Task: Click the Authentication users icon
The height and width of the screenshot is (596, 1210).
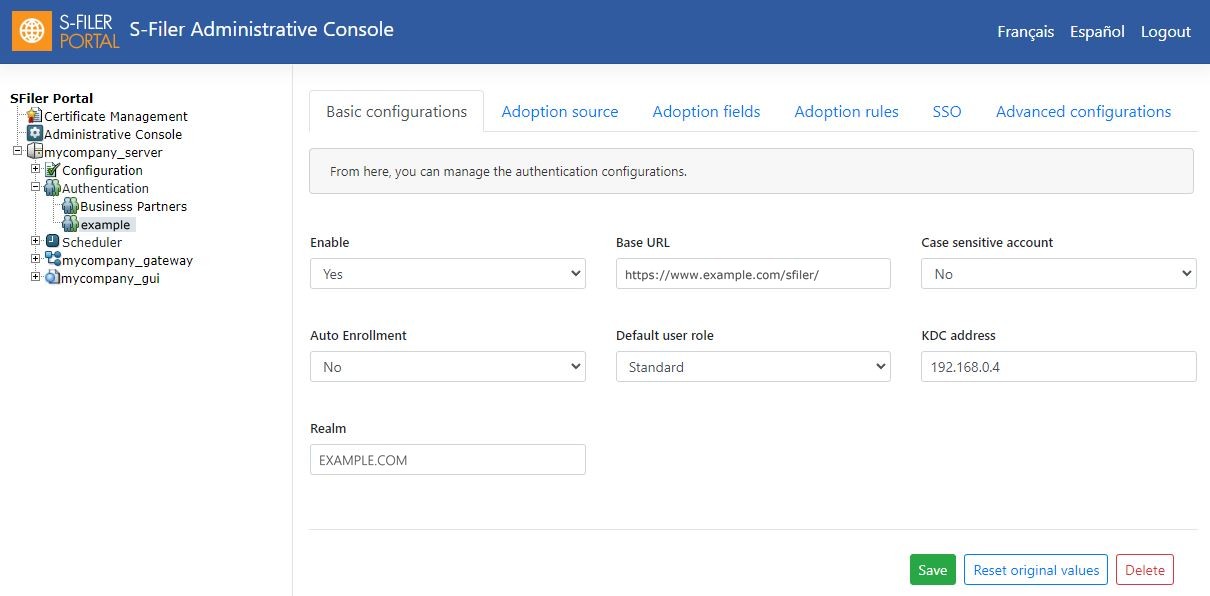Action: [x=53, y=188]
